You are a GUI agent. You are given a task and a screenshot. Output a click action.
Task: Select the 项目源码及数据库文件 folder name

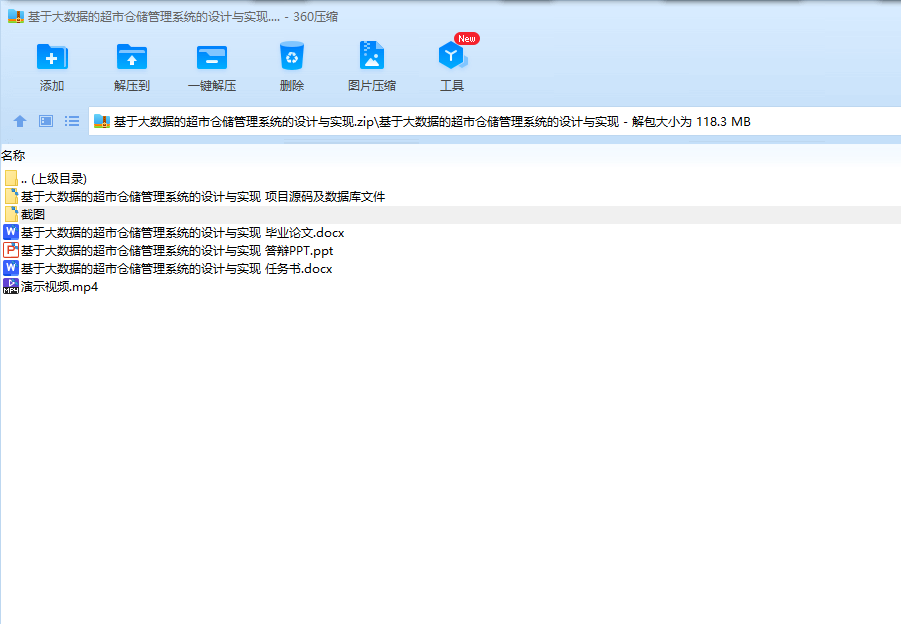203,197
